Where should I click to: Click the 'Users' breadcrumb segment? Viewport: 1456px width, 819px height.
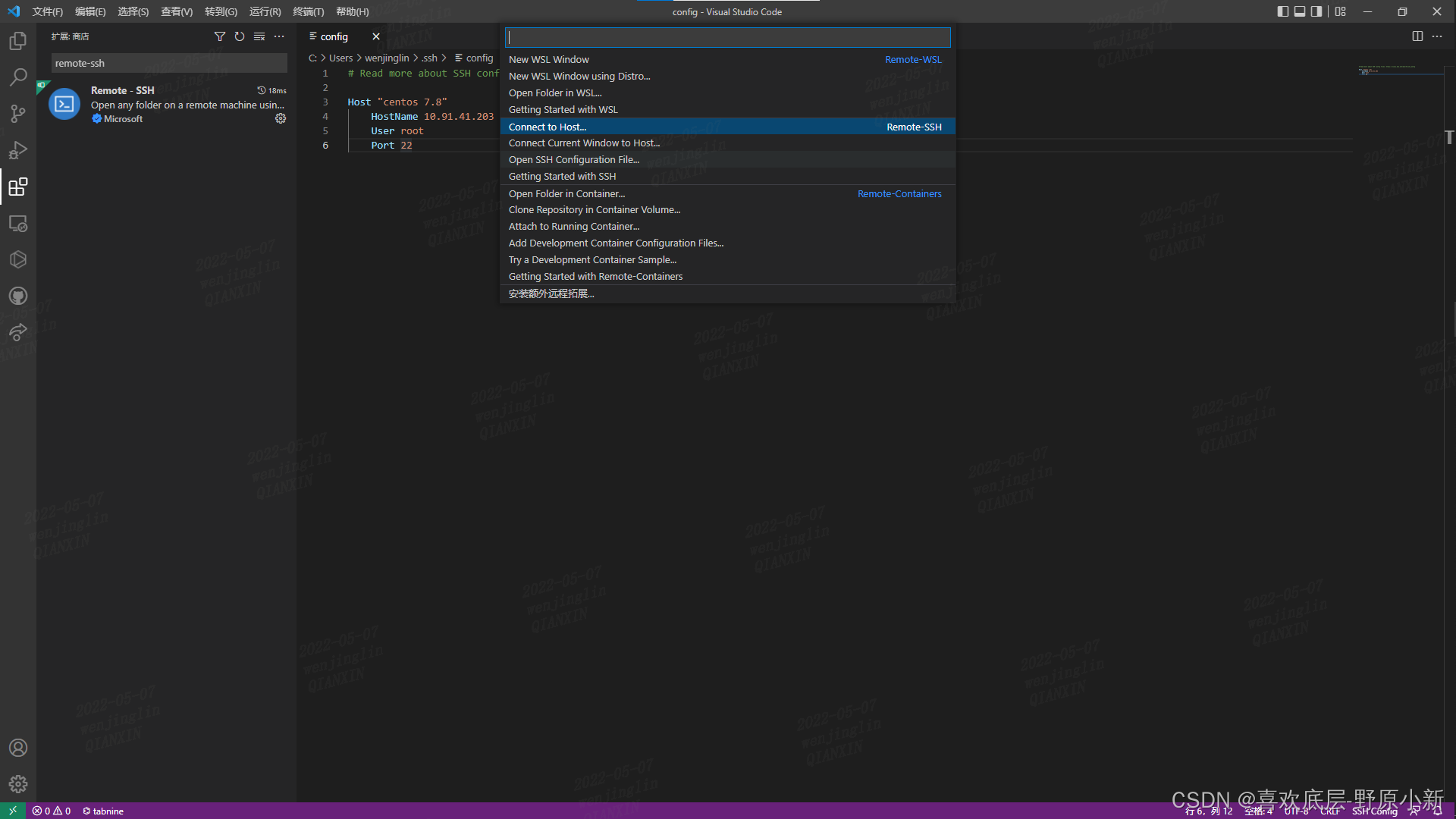tap(340, 58)
